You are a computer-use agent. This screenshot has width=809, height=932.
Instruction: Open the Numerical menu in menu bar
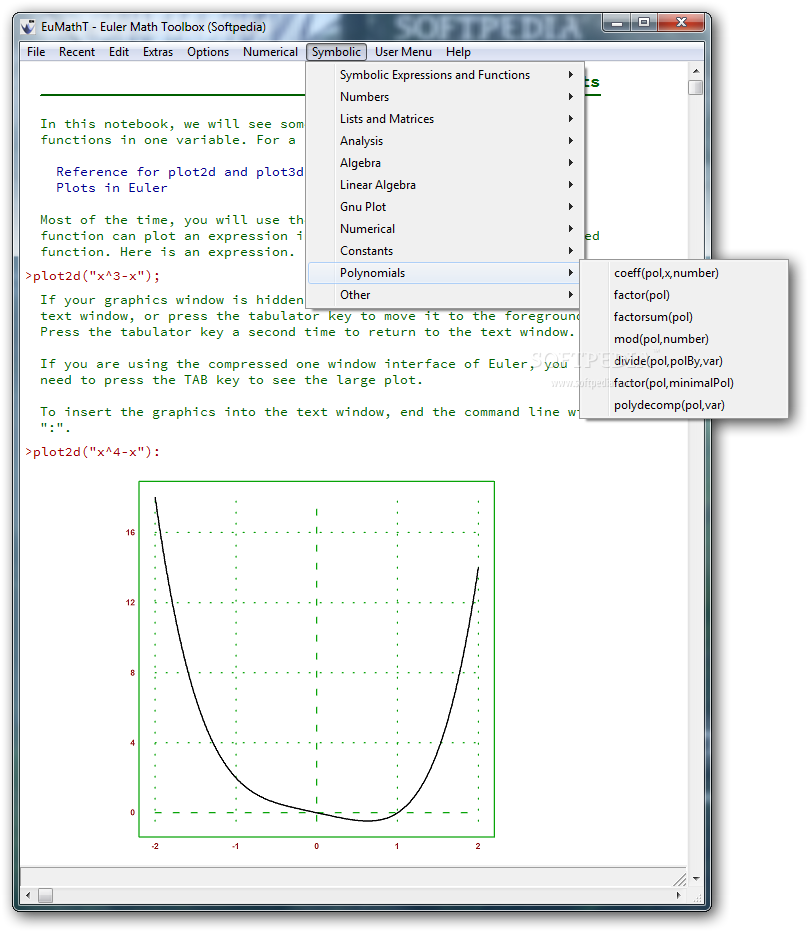coord(270,52)
